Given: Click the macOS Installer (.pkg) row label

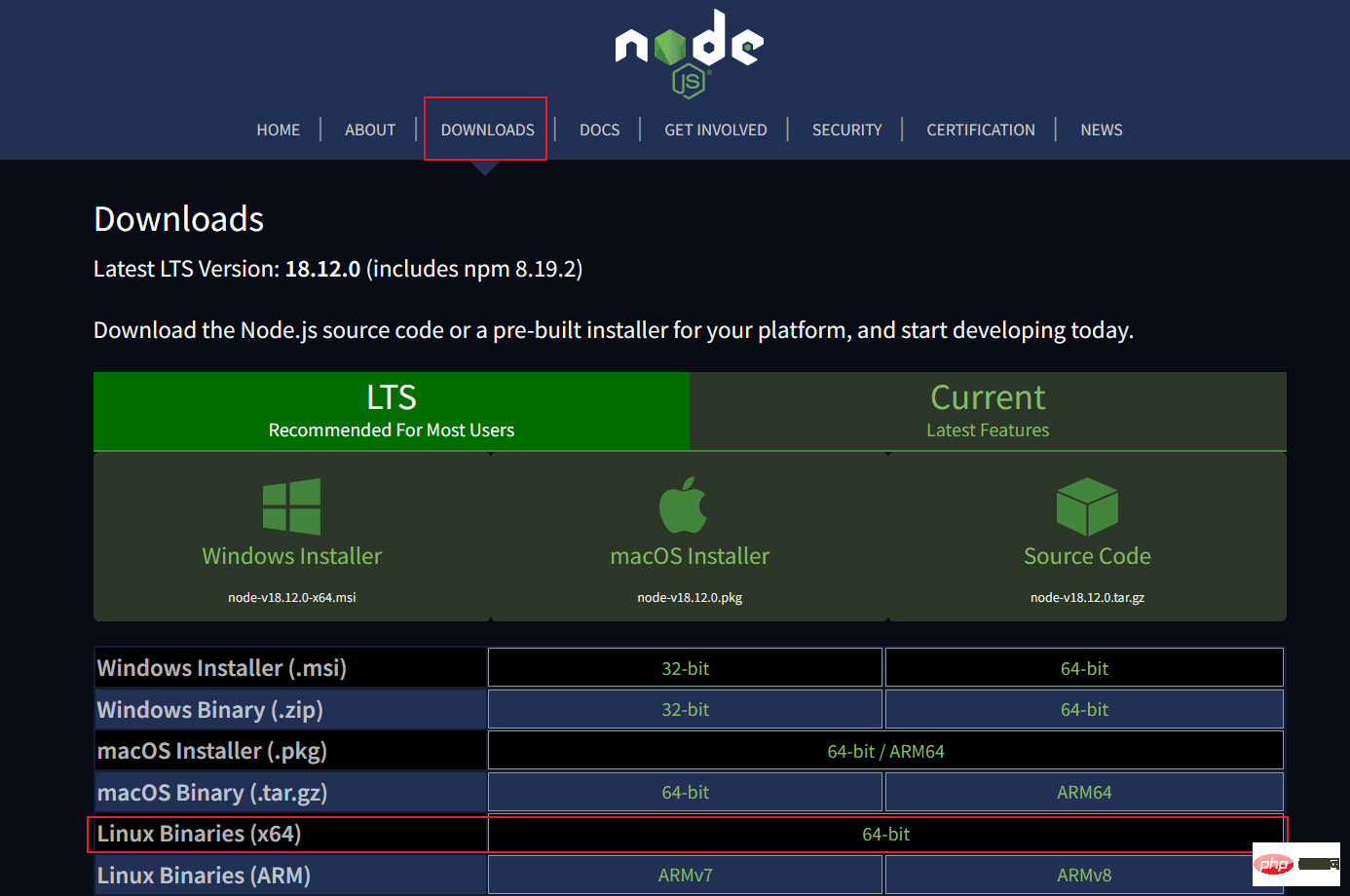Looking at the screenshot, I should tap(212, 751).
